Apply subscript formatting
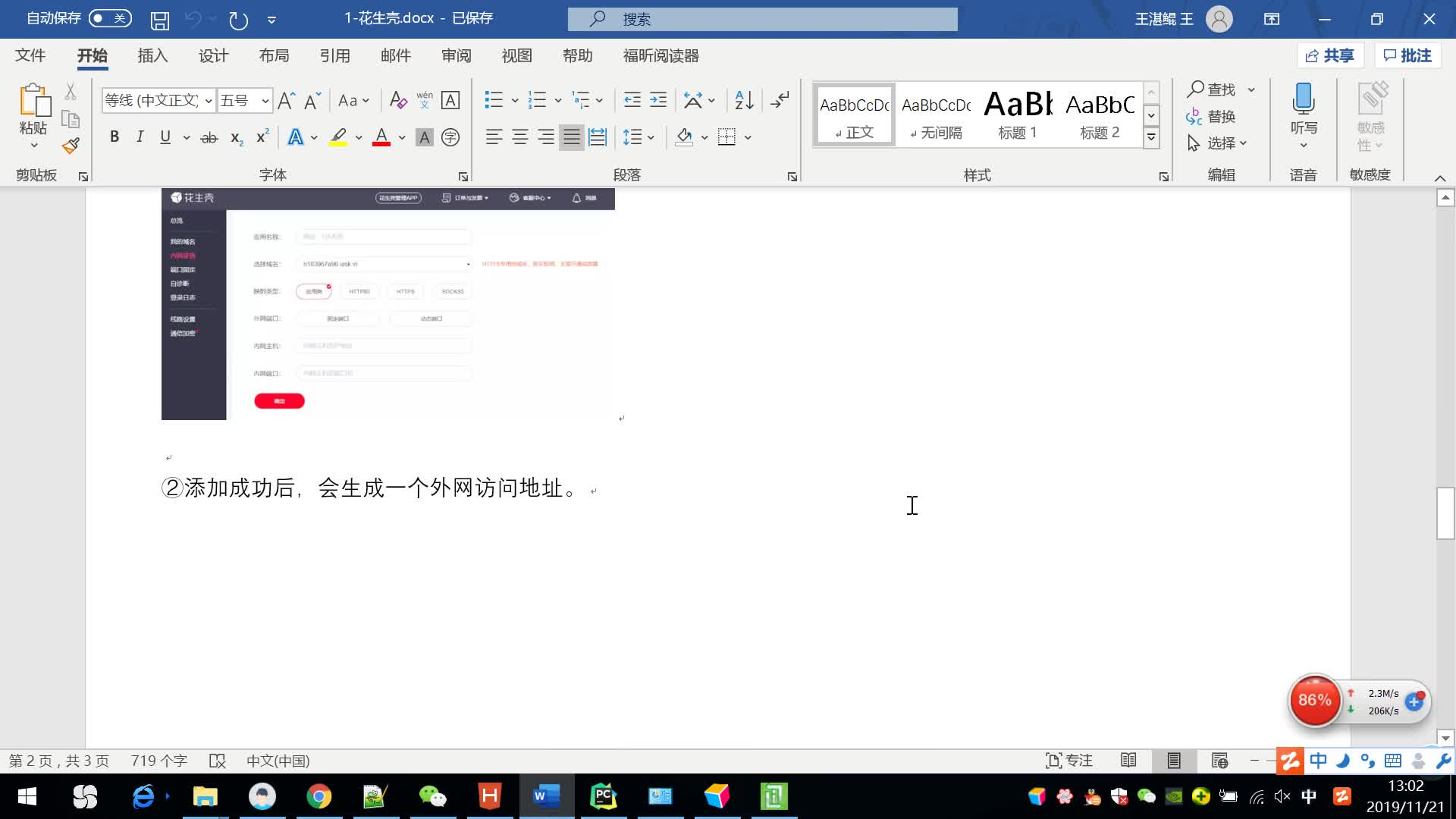The width and height of the screenshot is (1456, 819). [x=237, y=137]
